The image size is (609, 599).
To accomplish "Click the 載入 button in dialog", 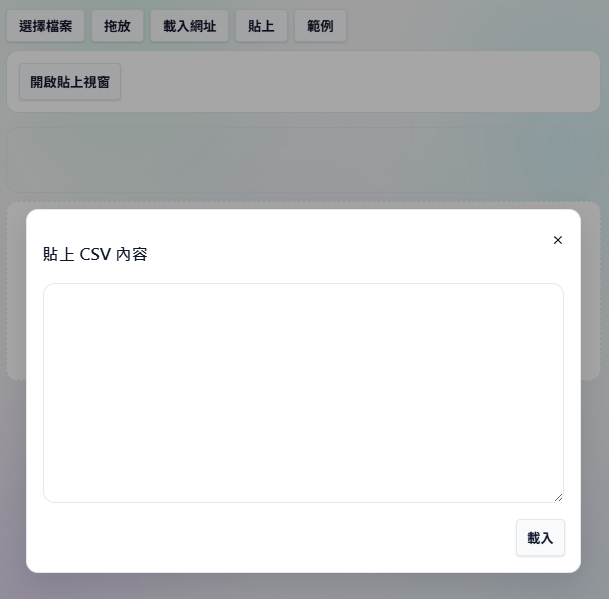I will click(x=540, y=538).
